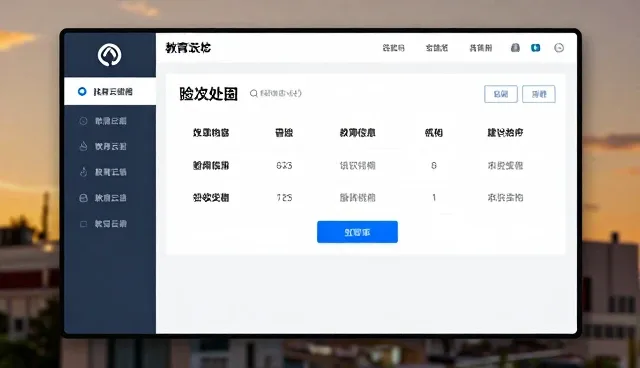Screen dimensions: 640x368
Task: Click the magnifier icon beside the card title
Action: [x=253, y=93]
